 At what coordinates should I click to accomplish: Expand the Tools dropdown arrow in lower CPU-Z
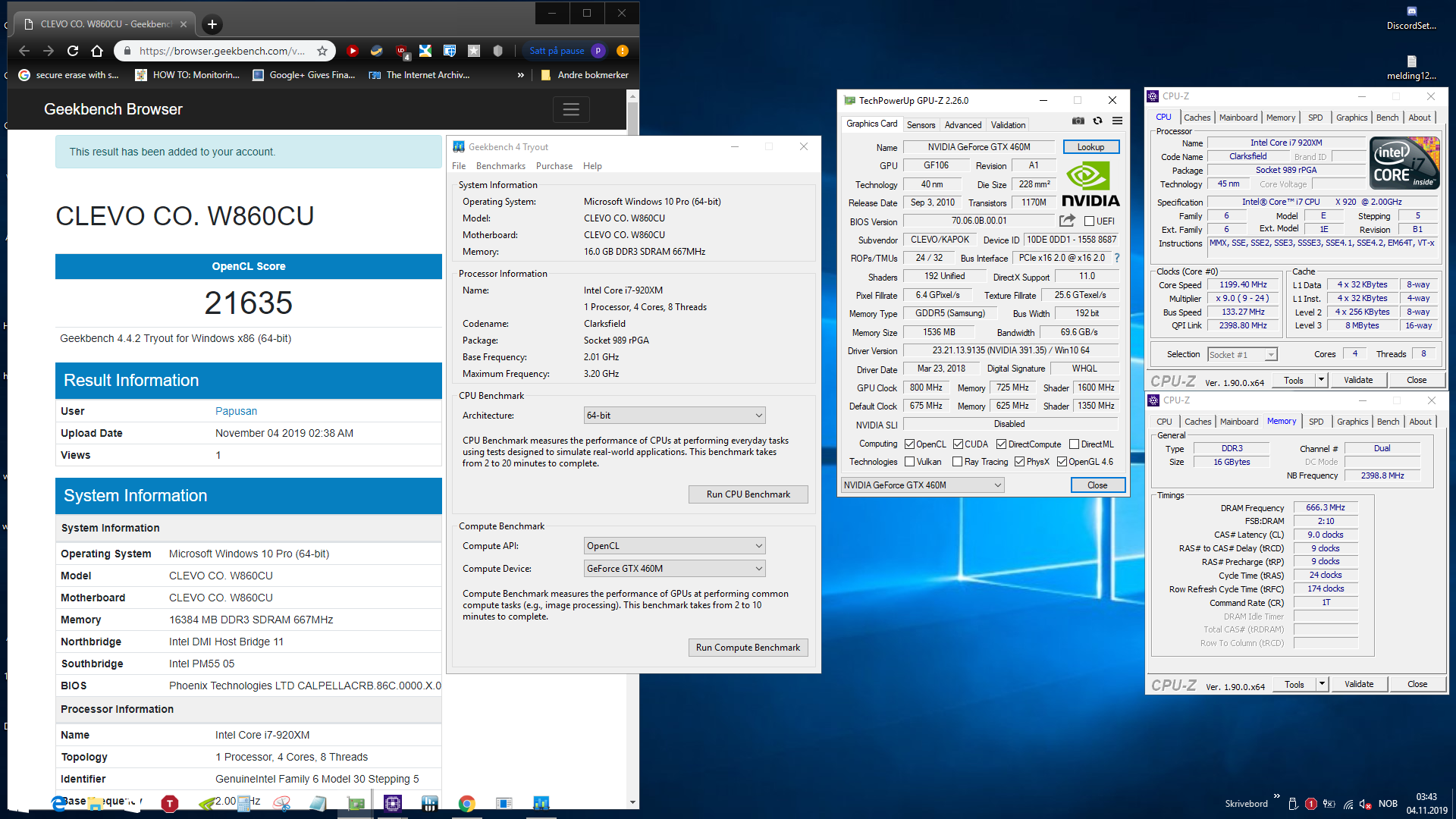point(1322,684)
